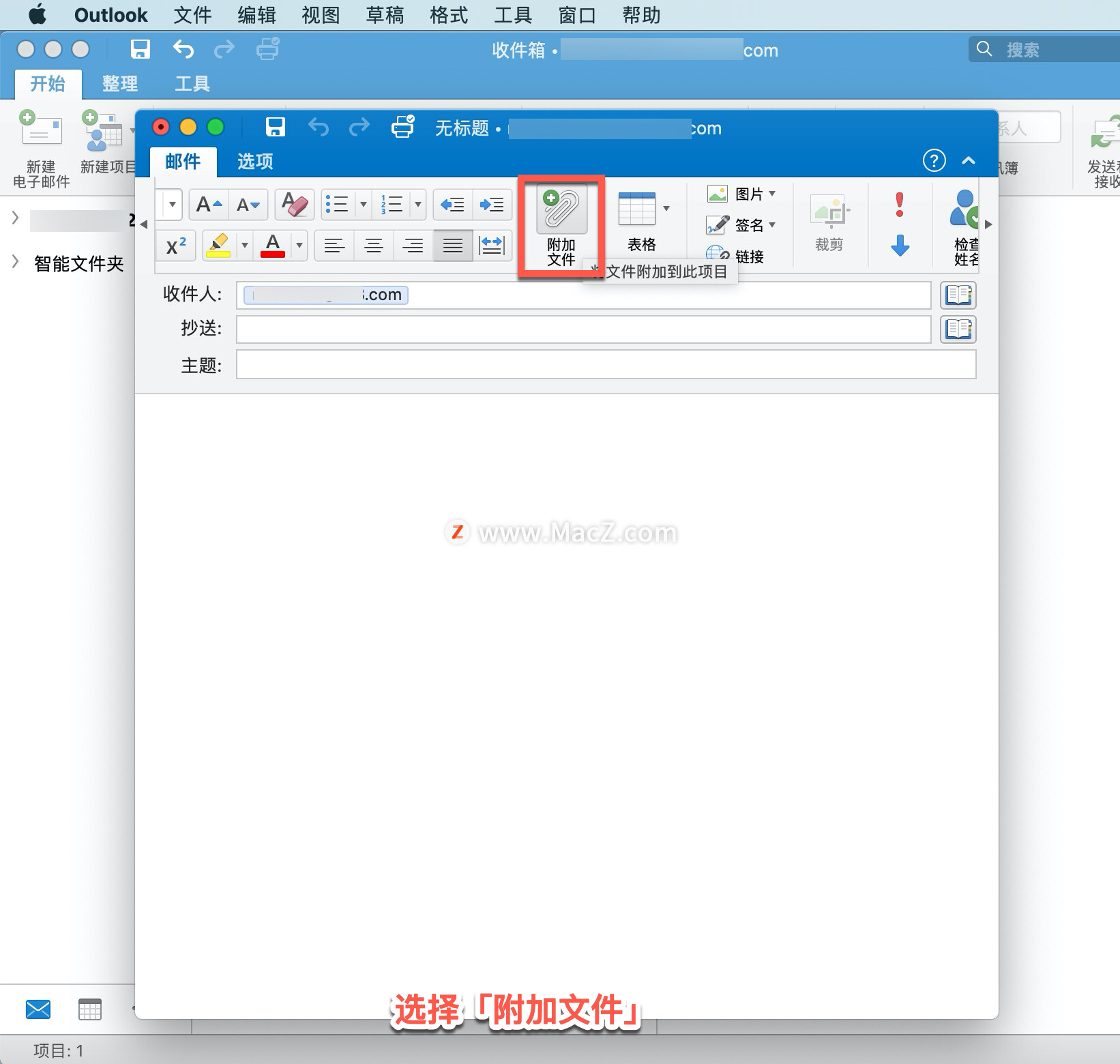Open highlight color dropdown arrow
The width and height of the screenshot is (1120, 1064).
tap(245, 246)
